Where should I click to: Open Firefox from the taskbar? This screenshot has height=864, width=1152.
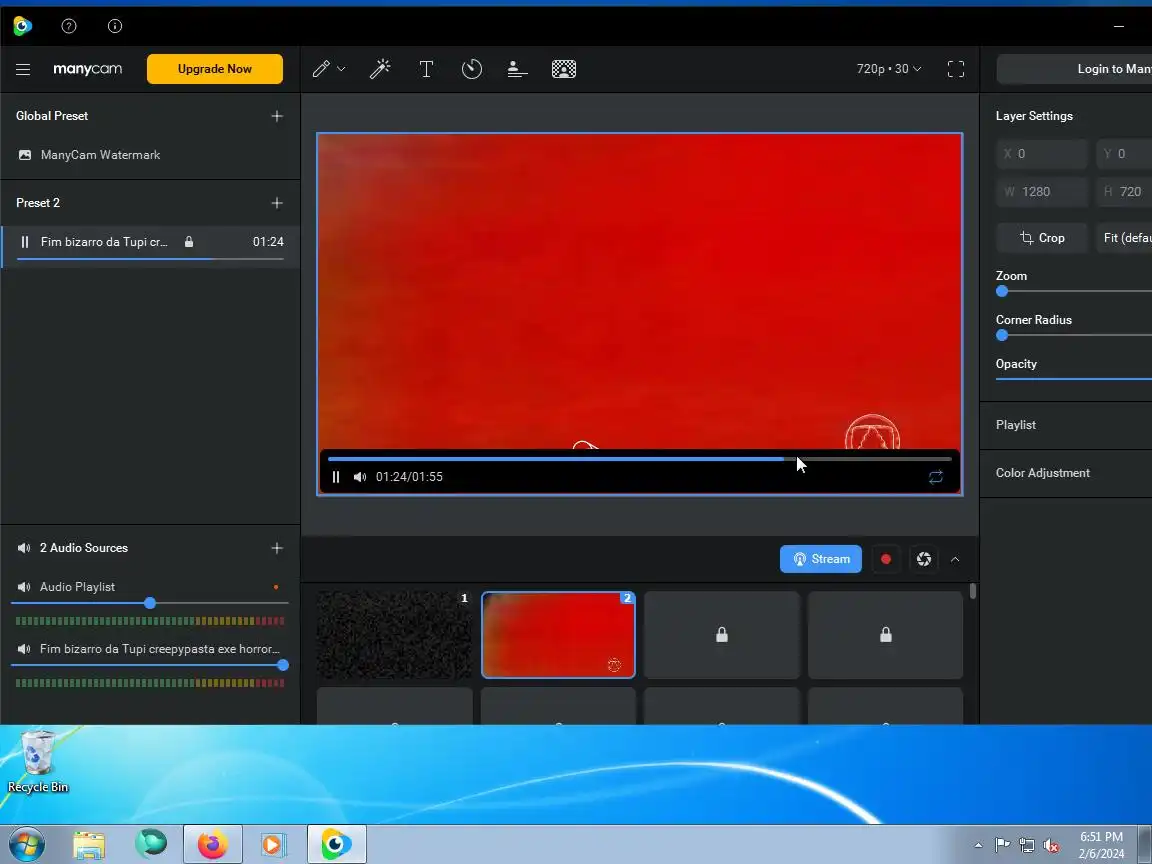coord(212,845)
